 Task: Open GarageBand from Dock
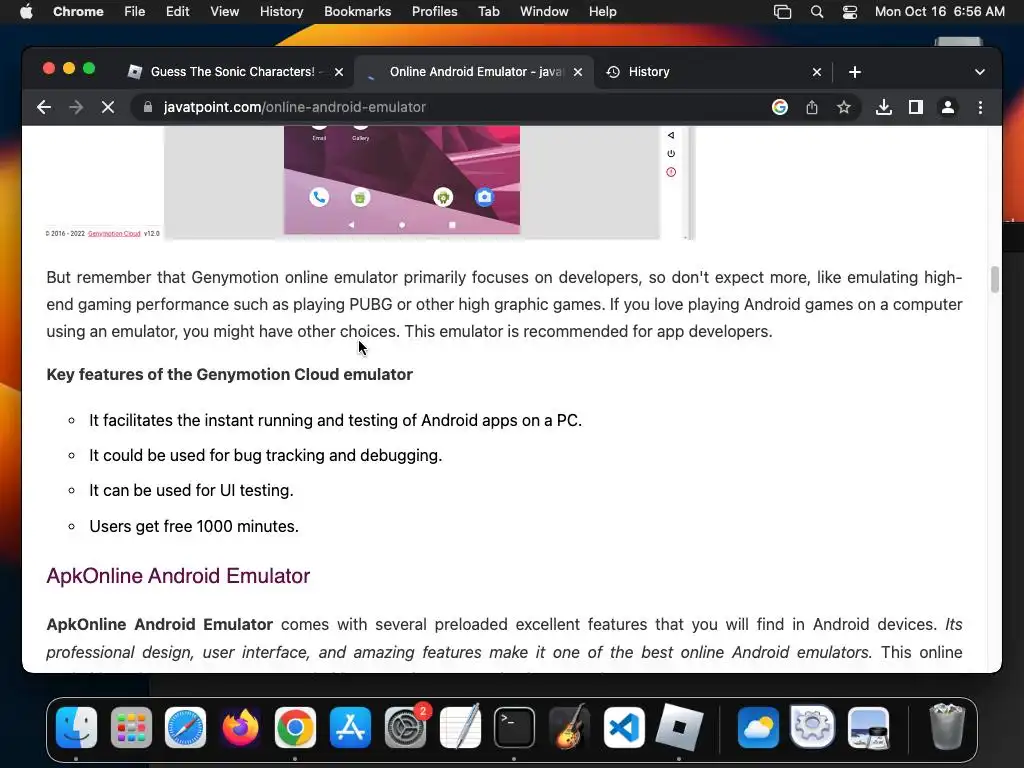[569, 728]
